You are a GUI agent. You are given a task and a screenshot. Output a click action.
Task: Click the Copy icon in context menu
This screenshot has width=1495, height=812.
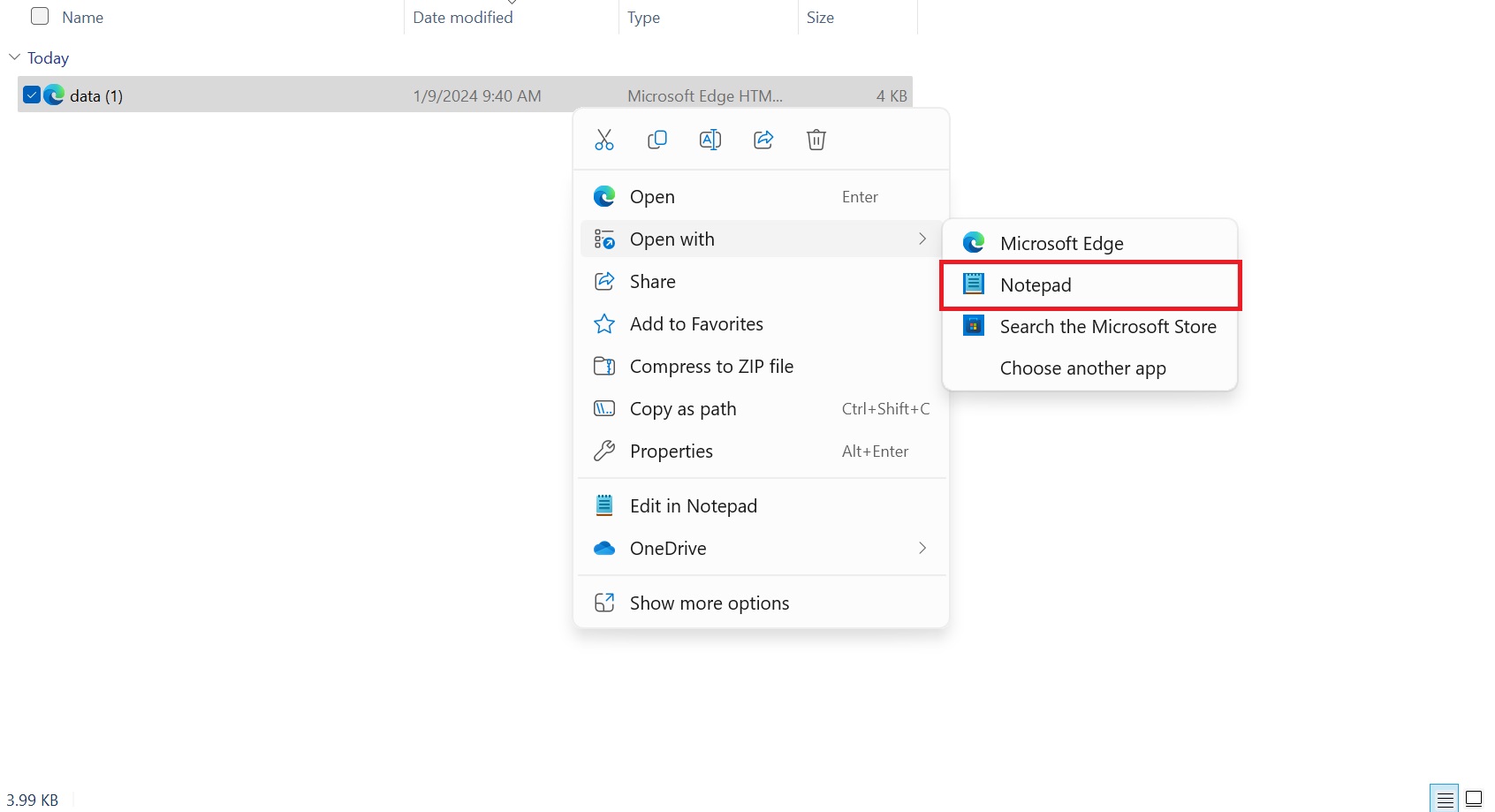click(x=657, y=140)
